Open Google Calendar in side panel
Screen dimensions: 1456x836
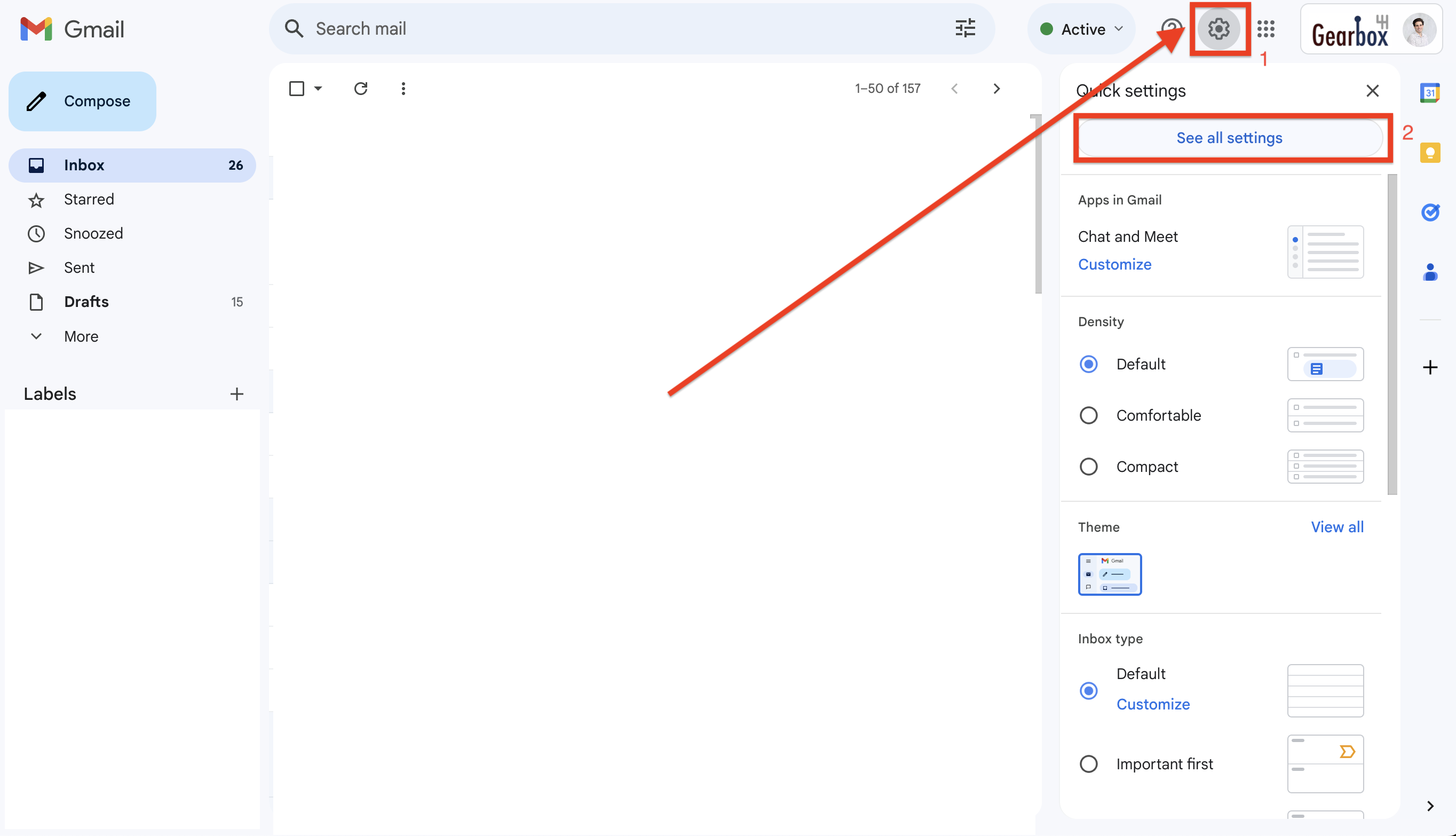coord(1430,92)
